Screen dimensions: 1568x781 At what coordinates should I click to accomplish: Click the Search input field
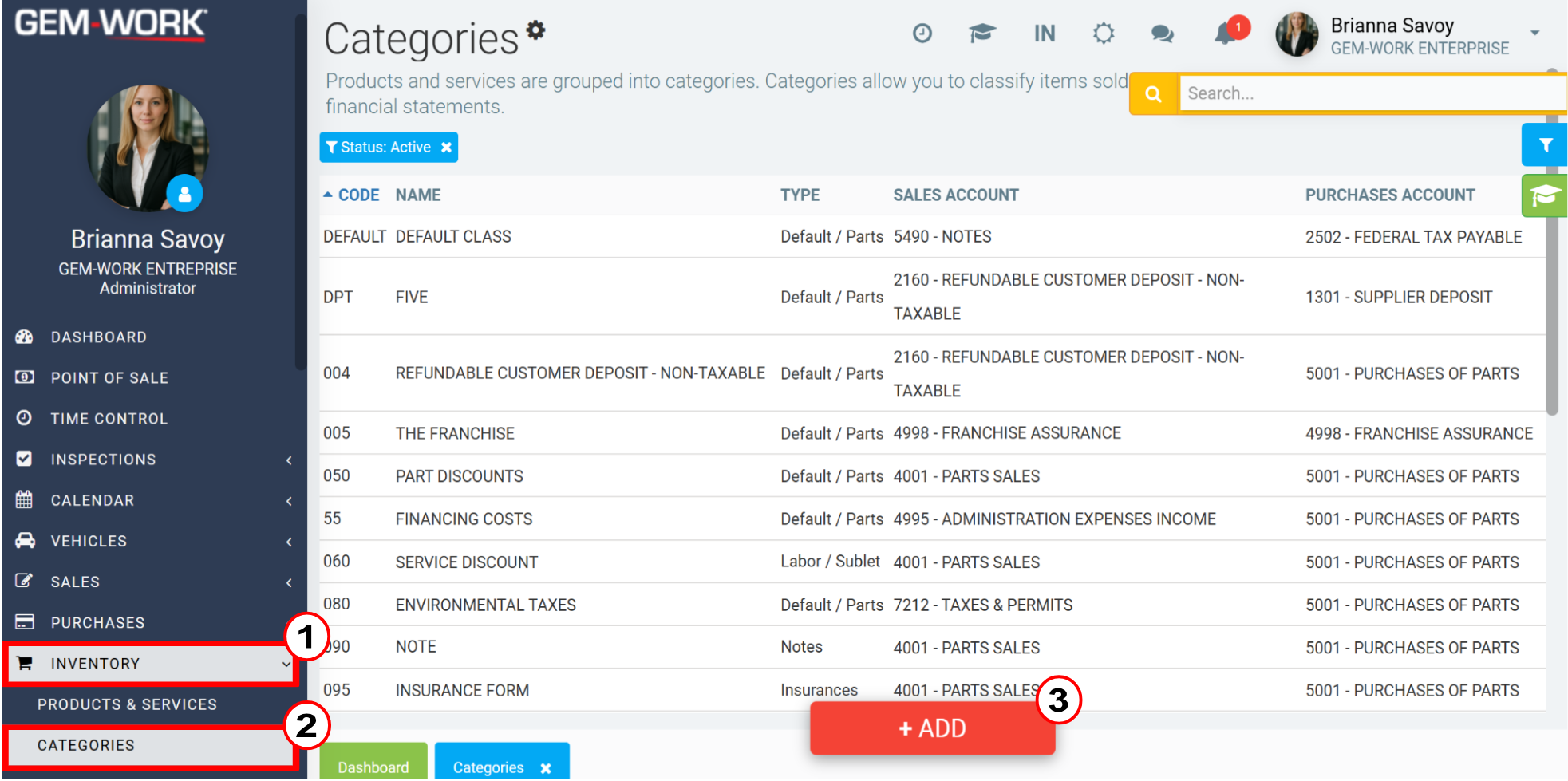1372,93
